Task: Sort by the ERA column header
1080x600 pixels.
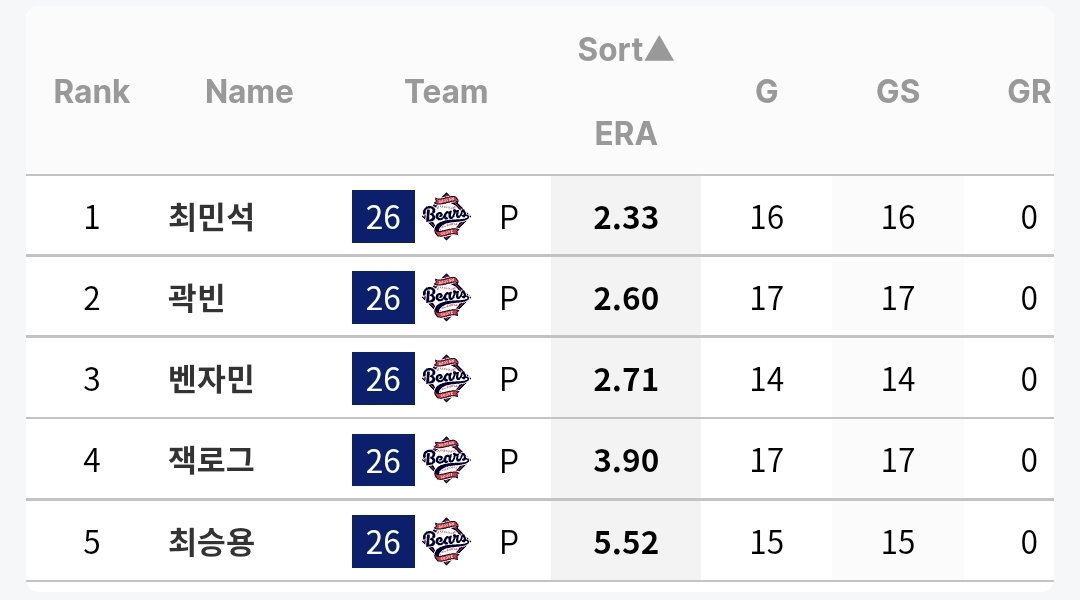Action: coord(625,133)
